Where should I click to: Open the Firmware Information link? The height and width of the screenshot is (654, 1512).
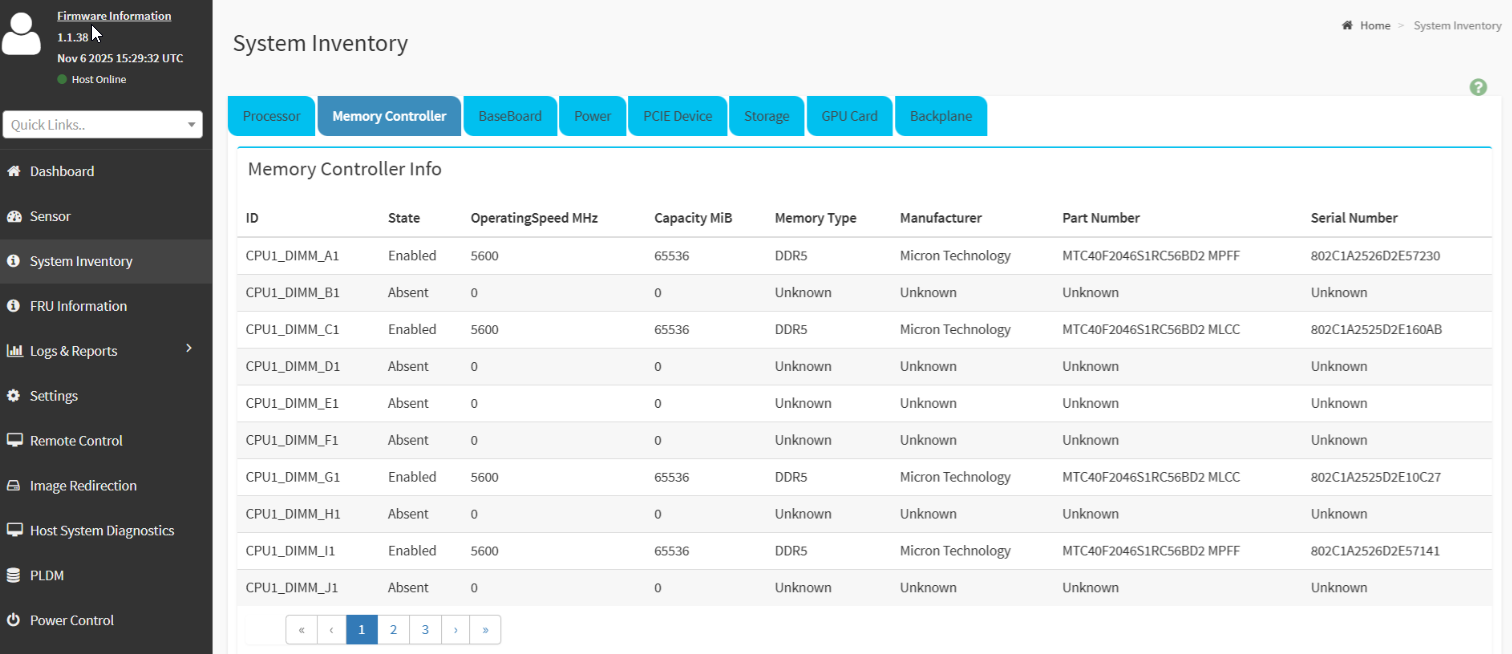click(x=114, y=16)
